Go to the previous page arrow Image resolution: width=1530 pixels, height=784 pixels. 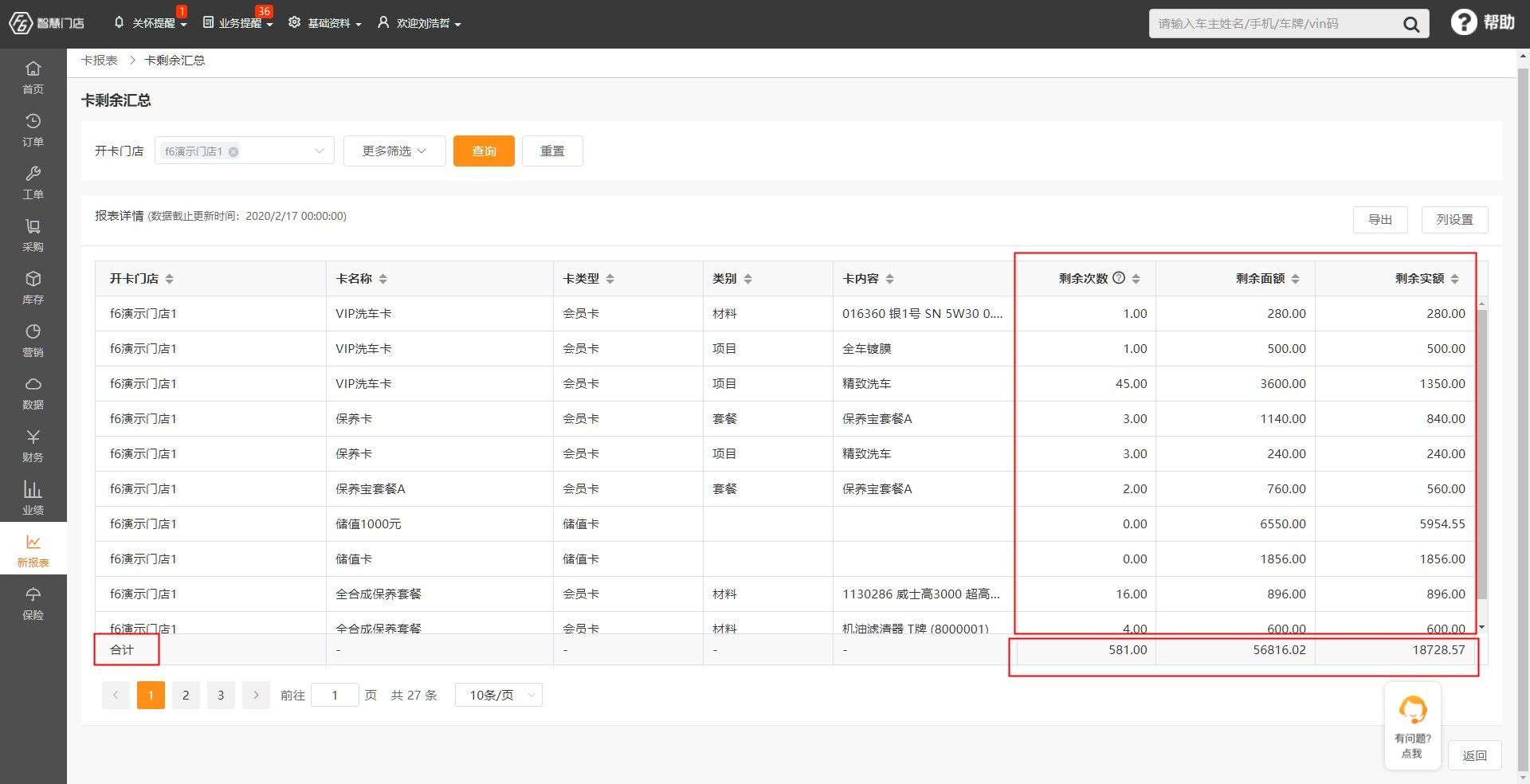(116, 695)
